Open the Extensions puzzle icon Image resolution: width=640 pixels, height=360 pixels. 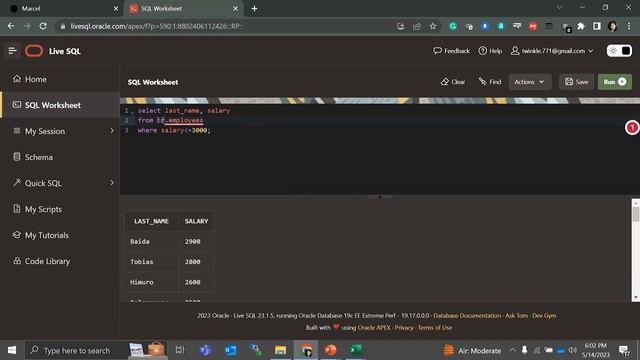pyautogui.click(x=581, y=26)
